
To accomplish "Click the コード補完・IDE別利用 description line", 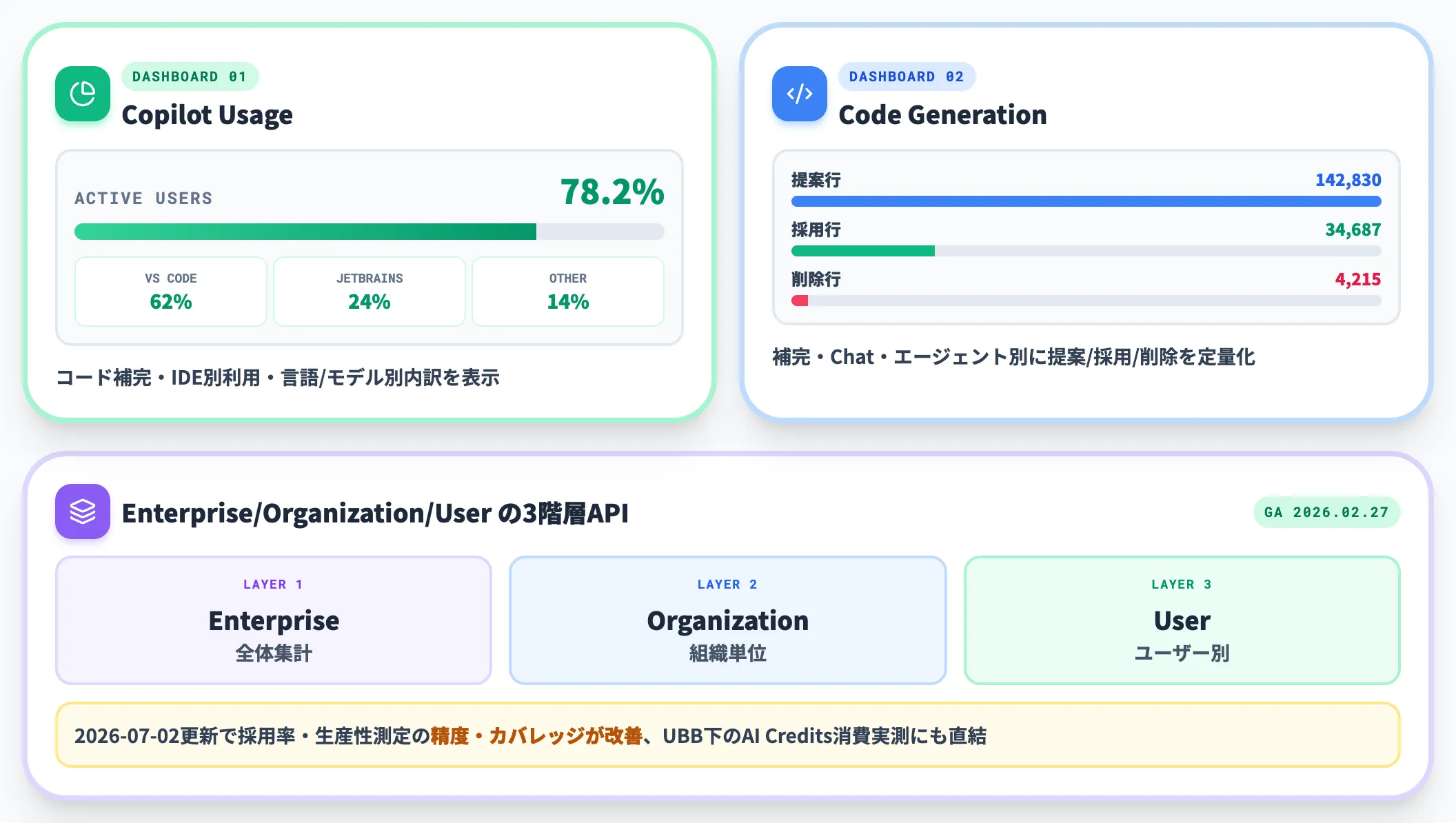I will pos(278,378).
